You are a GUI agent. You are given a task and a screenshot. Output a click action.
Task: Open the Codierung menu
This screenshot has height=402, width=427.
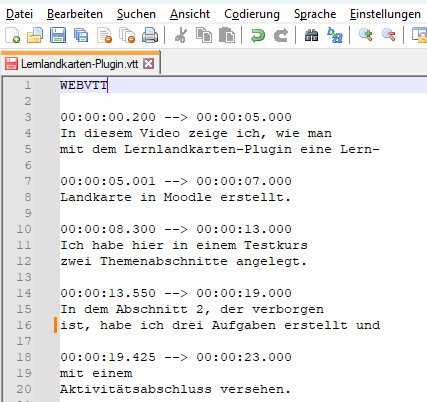tap(252, 14)
